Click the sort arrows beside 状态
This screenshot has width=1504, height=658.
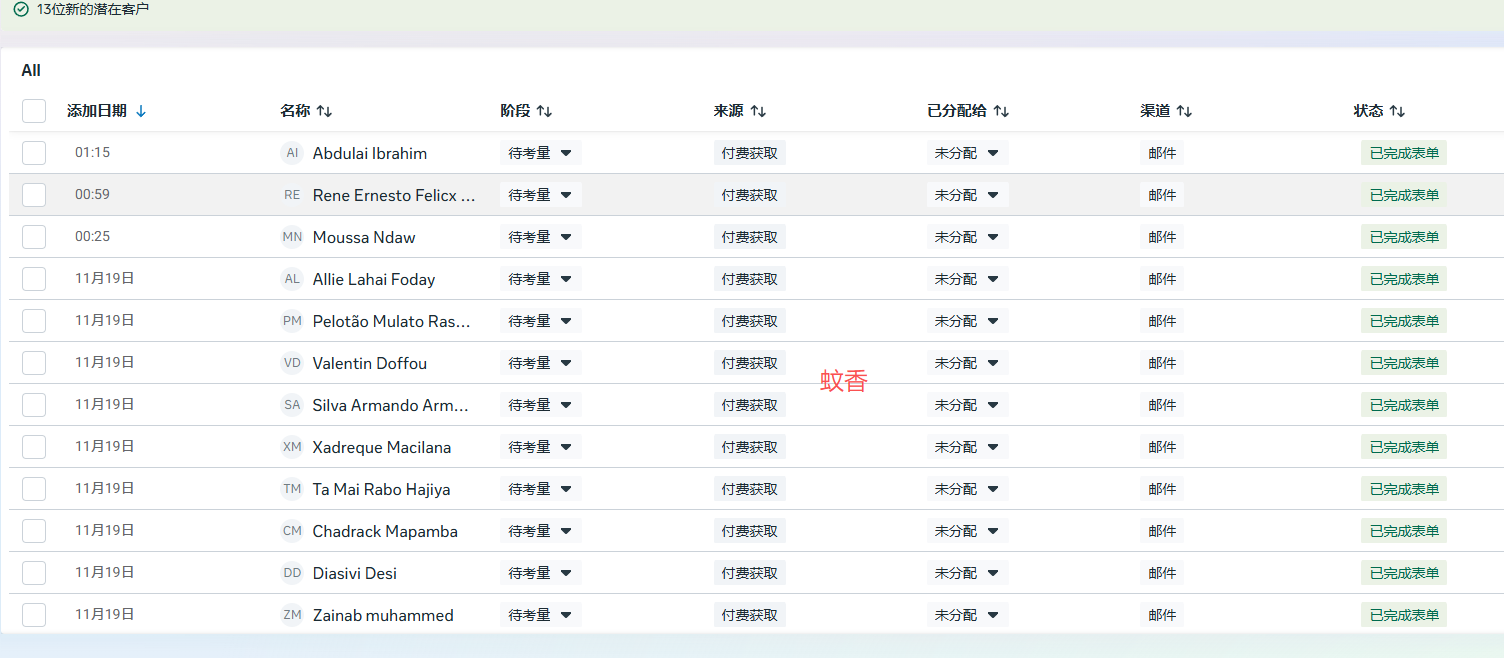(1397, 111)
